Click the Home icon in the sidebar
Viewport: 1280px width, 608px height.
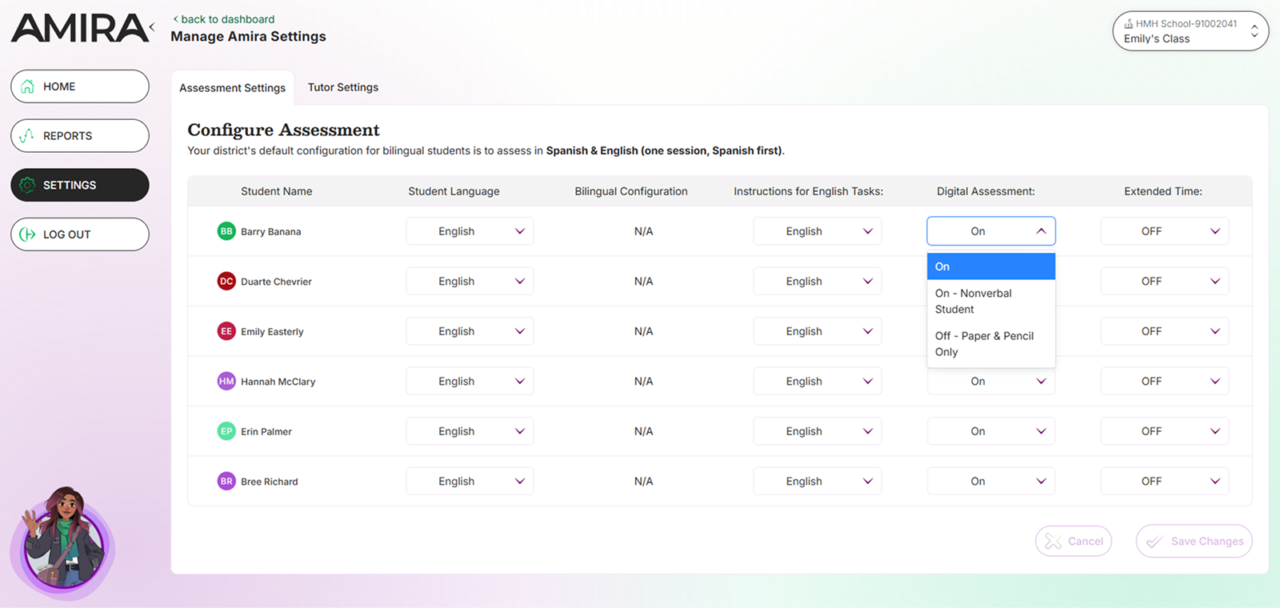point(30,86)
